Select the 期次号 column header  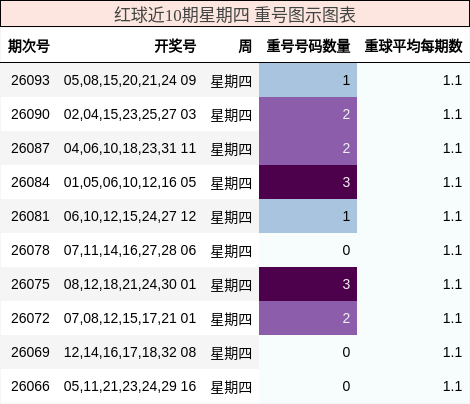(29, 46)
